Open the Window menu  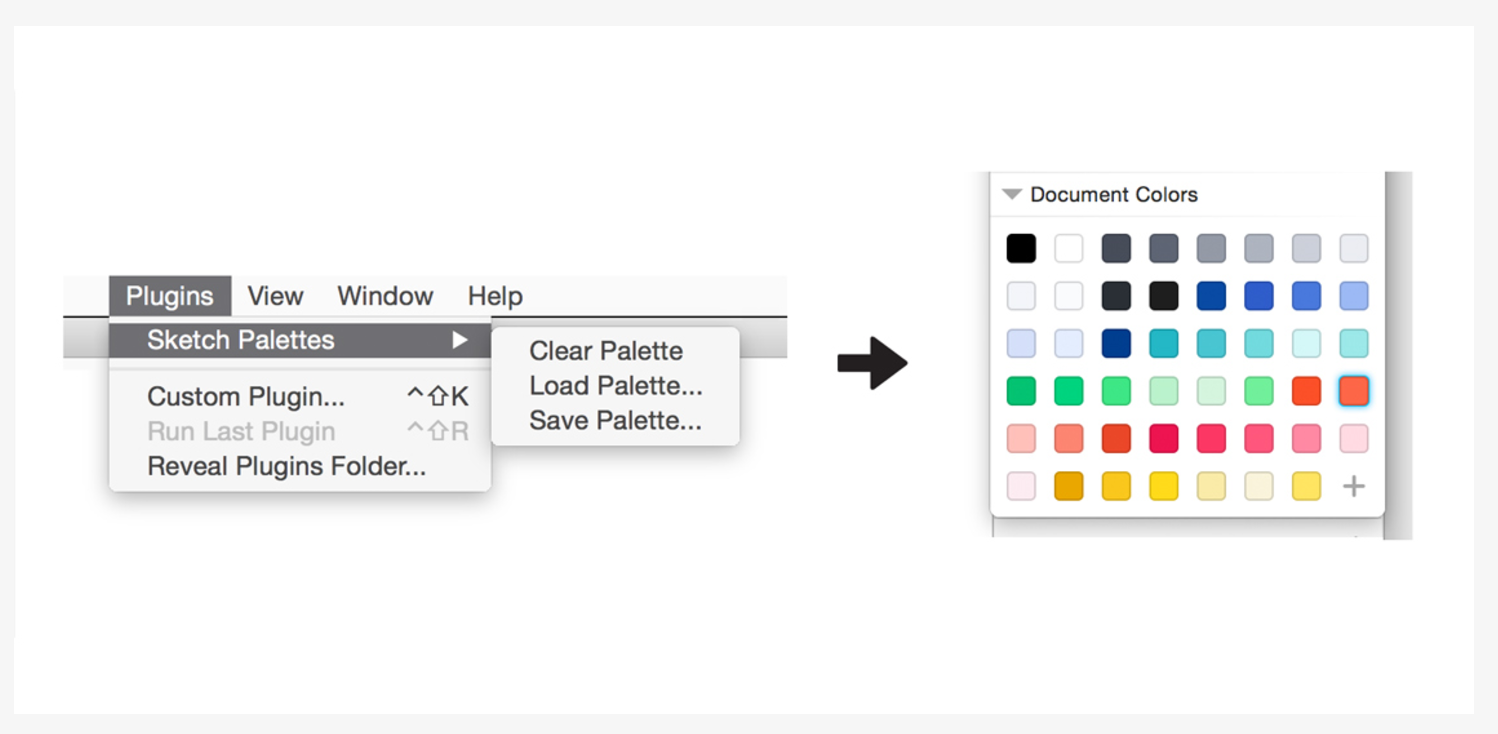[385, 296]
